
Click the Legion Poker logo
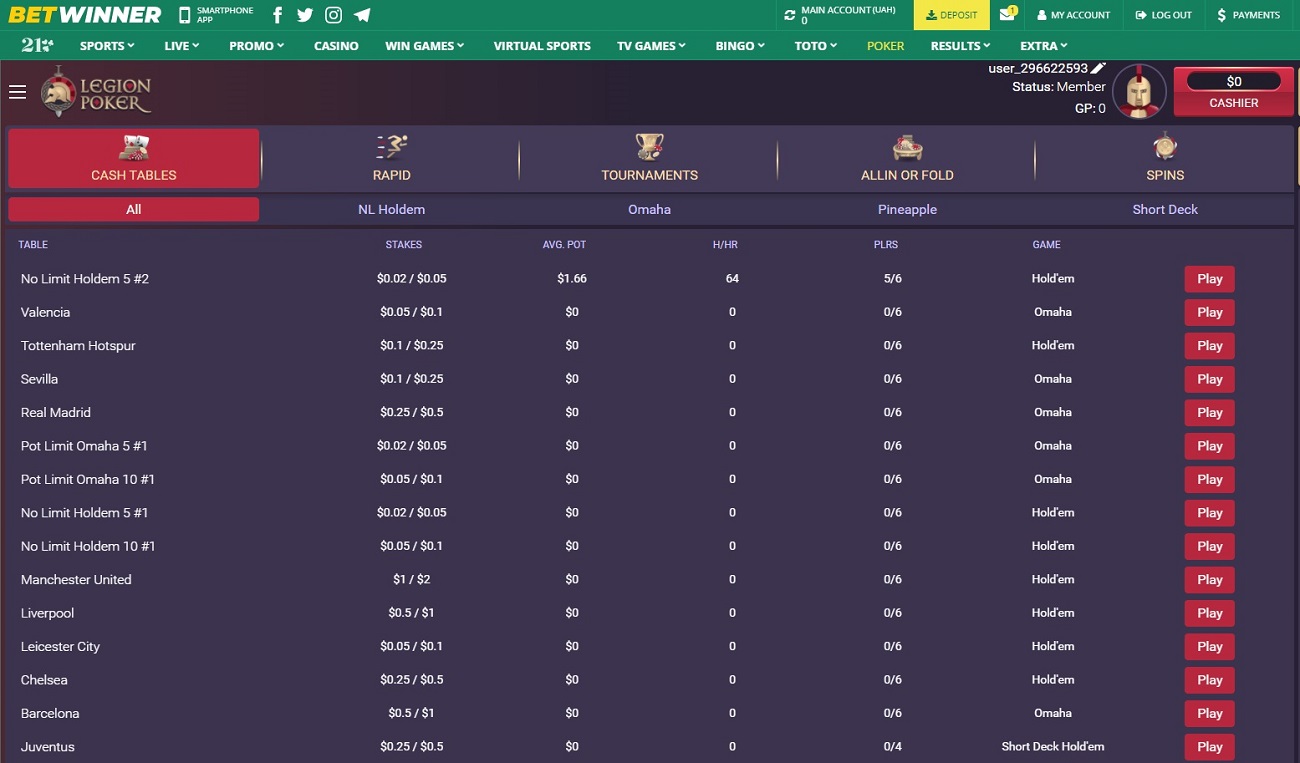[x=96, y=92]
